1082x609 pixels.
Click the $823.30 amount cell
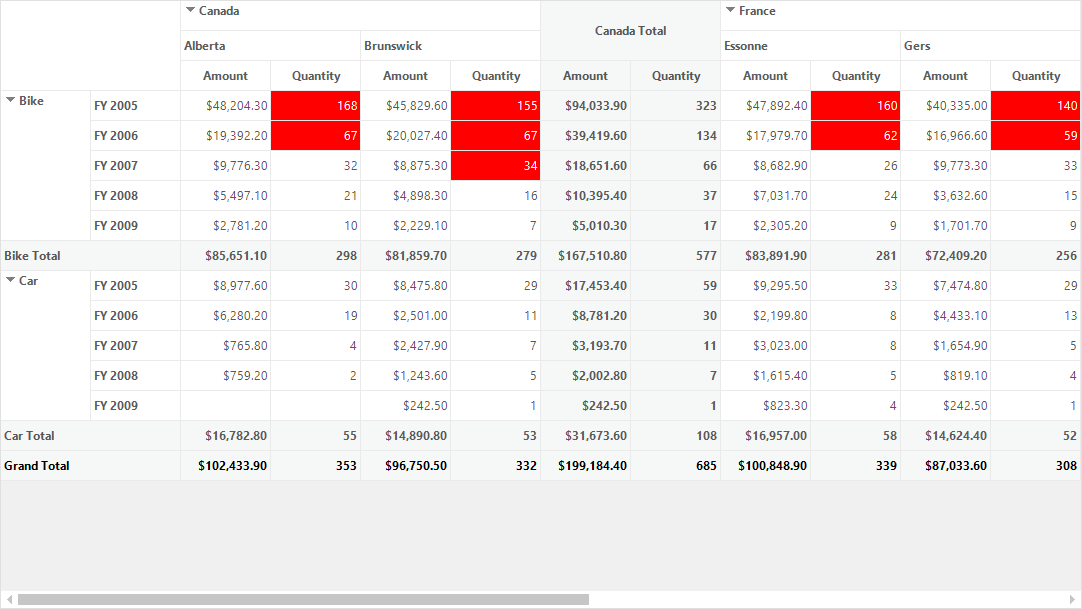pyautogui.click(x=765, y=406)
